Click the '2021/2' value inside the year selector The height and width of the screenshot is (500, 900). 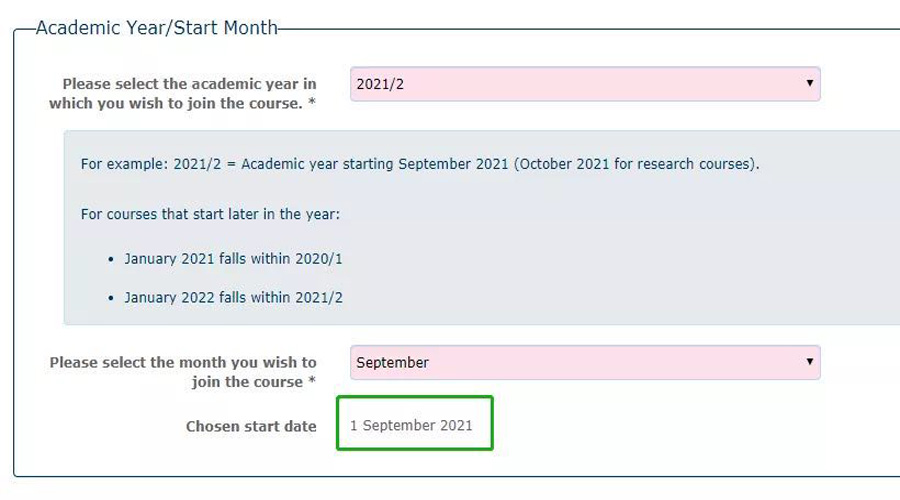click(x=380, y=84)
